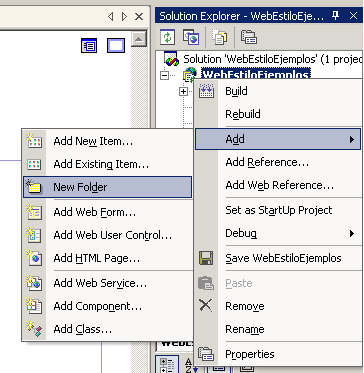Select Add Class... entry
Screen dimensions: 364x373
(x=107, y=329)
